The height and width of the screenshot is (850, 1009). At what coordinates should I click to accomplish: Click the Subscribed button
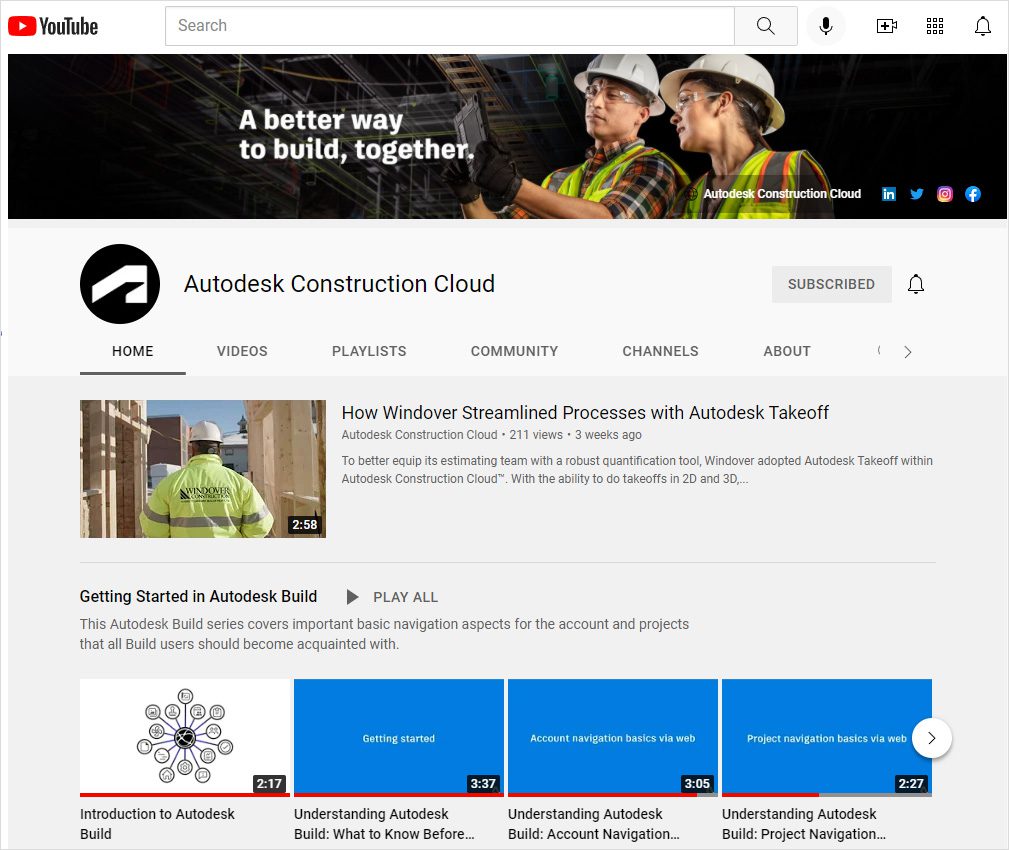831,284
